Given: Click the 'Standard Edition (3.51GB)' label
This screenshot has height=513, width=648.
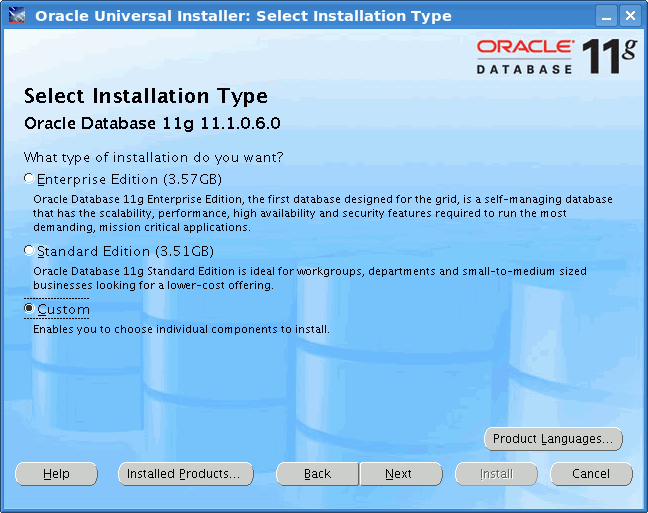Looking at the screenshot, I should tap(126, 251).
